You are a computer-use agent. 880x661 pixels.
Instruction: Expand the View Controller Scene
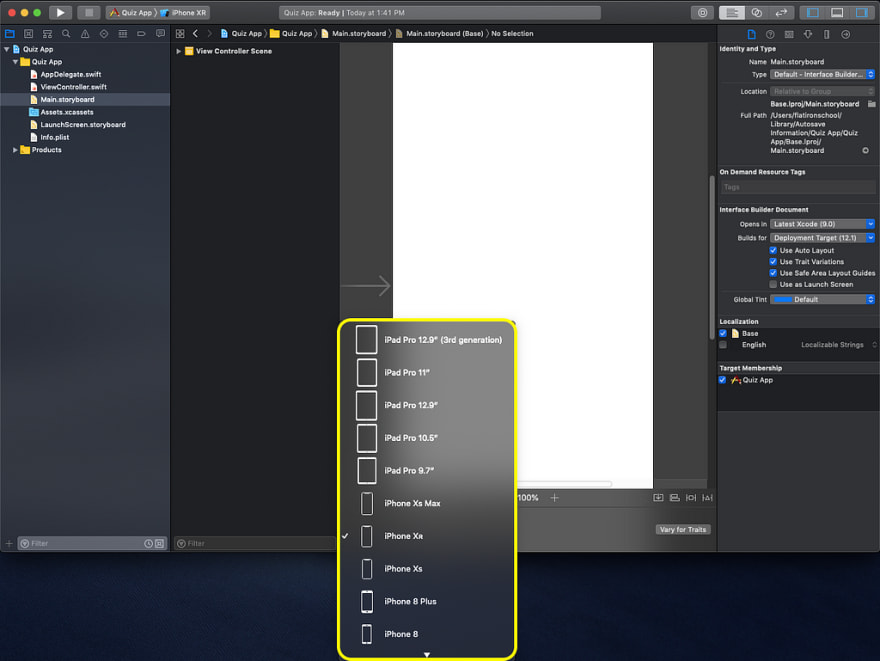click(x=178, y=51)
